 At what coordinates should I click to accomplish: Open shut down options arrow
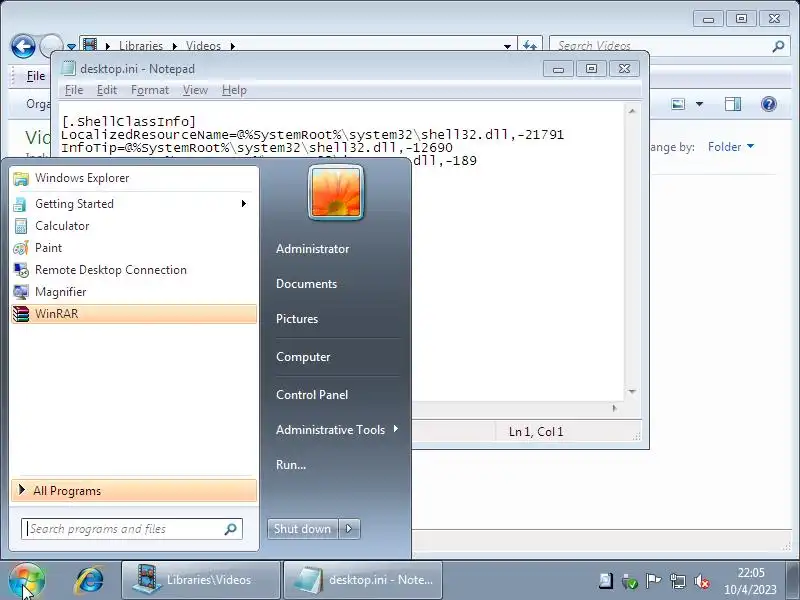coord(349,529)
